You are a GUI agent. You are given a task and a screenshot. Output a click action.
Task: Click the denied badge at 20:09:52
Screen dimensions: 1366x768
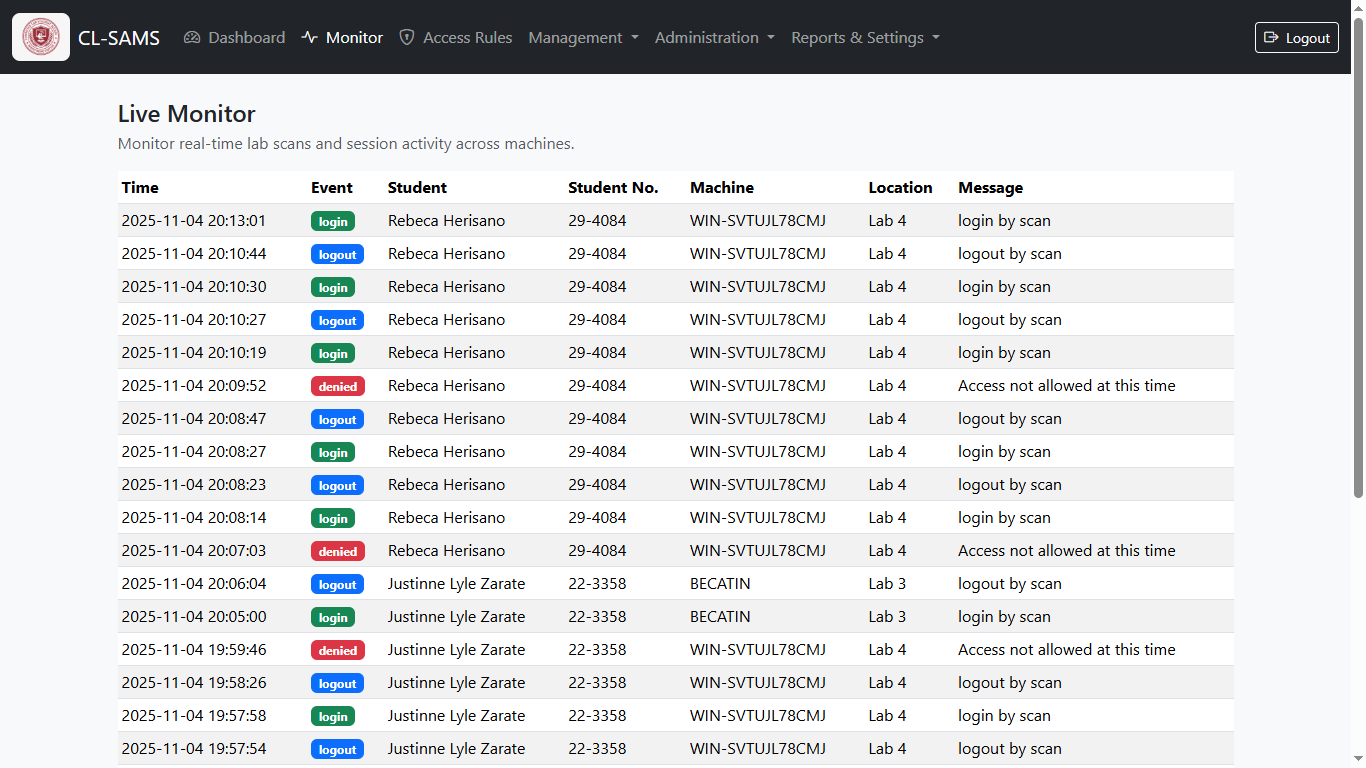tap(338, 386)
